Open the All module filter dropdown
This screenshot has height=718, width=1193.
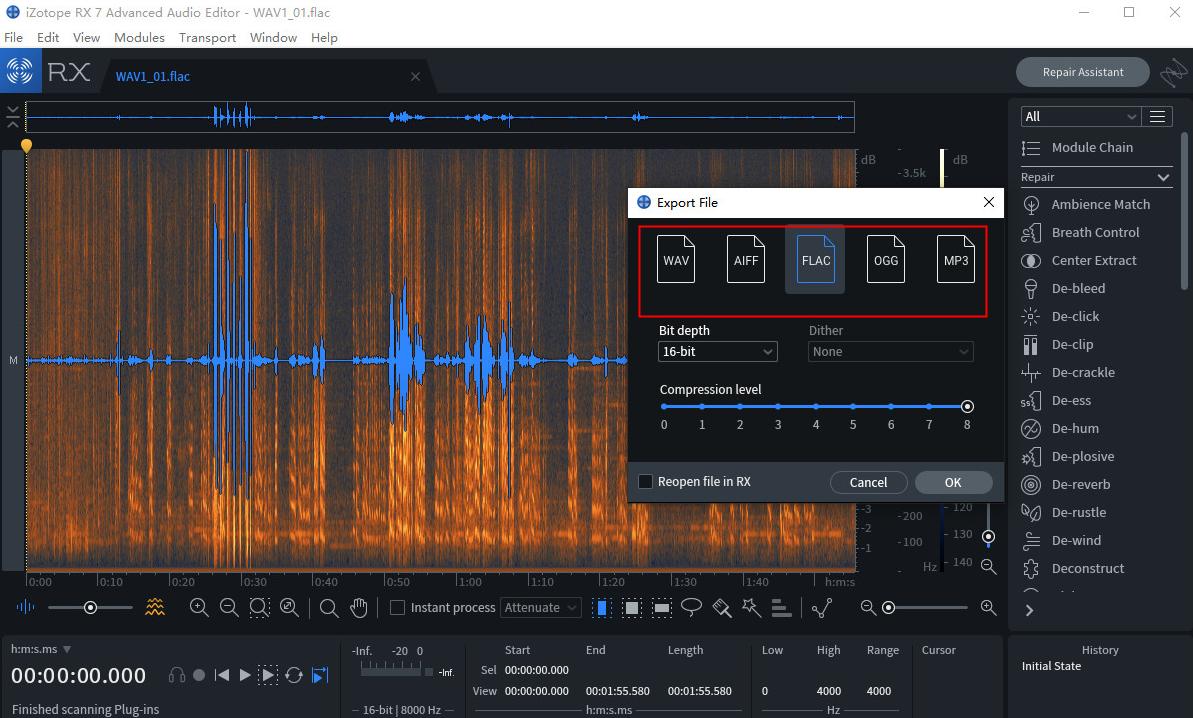(1079, 116)
